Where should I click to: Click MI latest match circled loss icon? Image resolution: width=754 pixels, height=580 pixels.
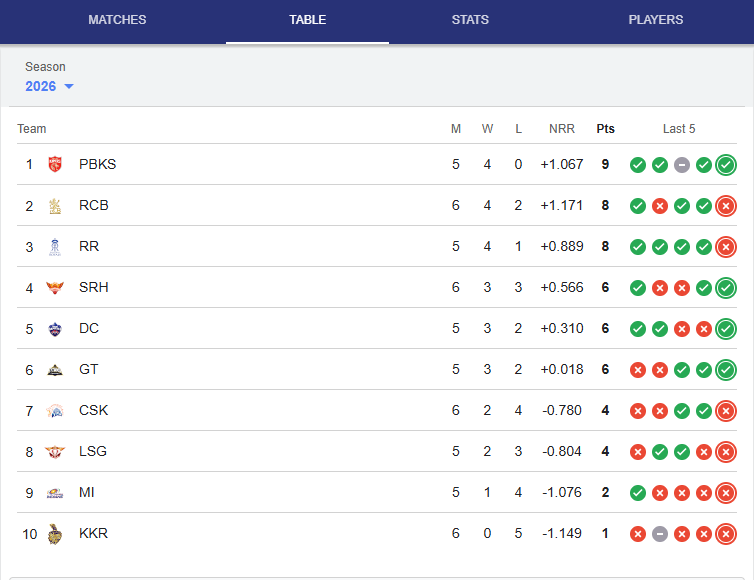coord(726,493)
